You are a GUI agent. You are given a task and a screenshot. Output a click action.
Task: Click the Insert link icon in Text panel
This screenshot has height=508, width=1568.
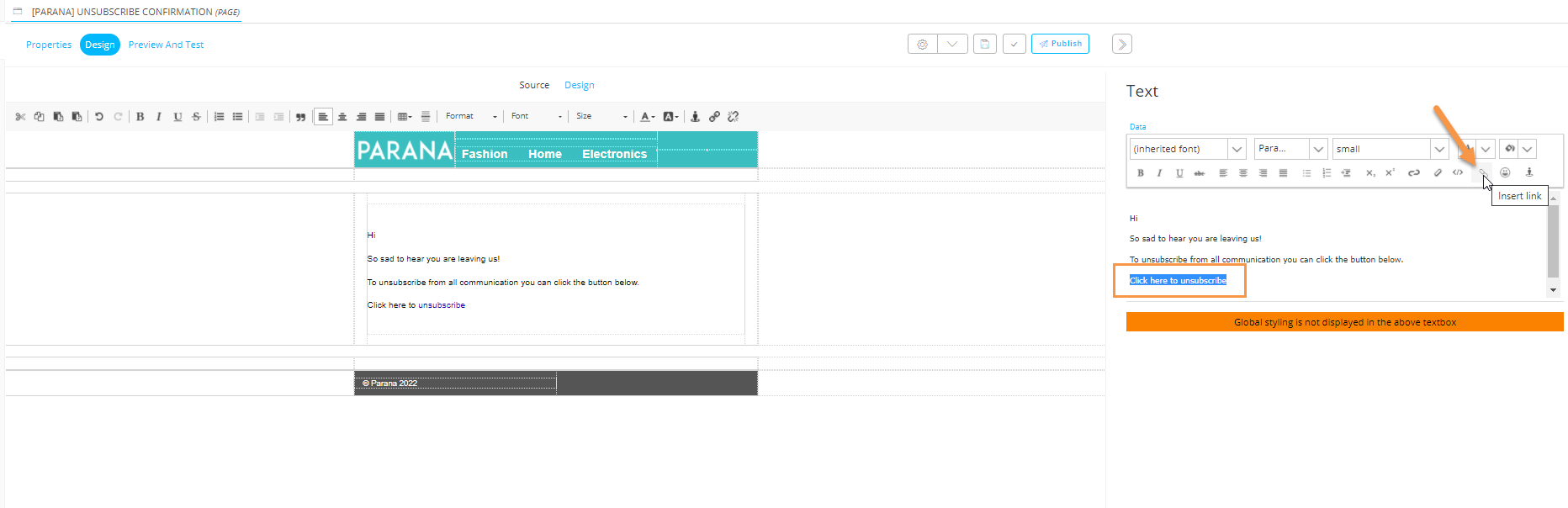[x=1482, y=173]
